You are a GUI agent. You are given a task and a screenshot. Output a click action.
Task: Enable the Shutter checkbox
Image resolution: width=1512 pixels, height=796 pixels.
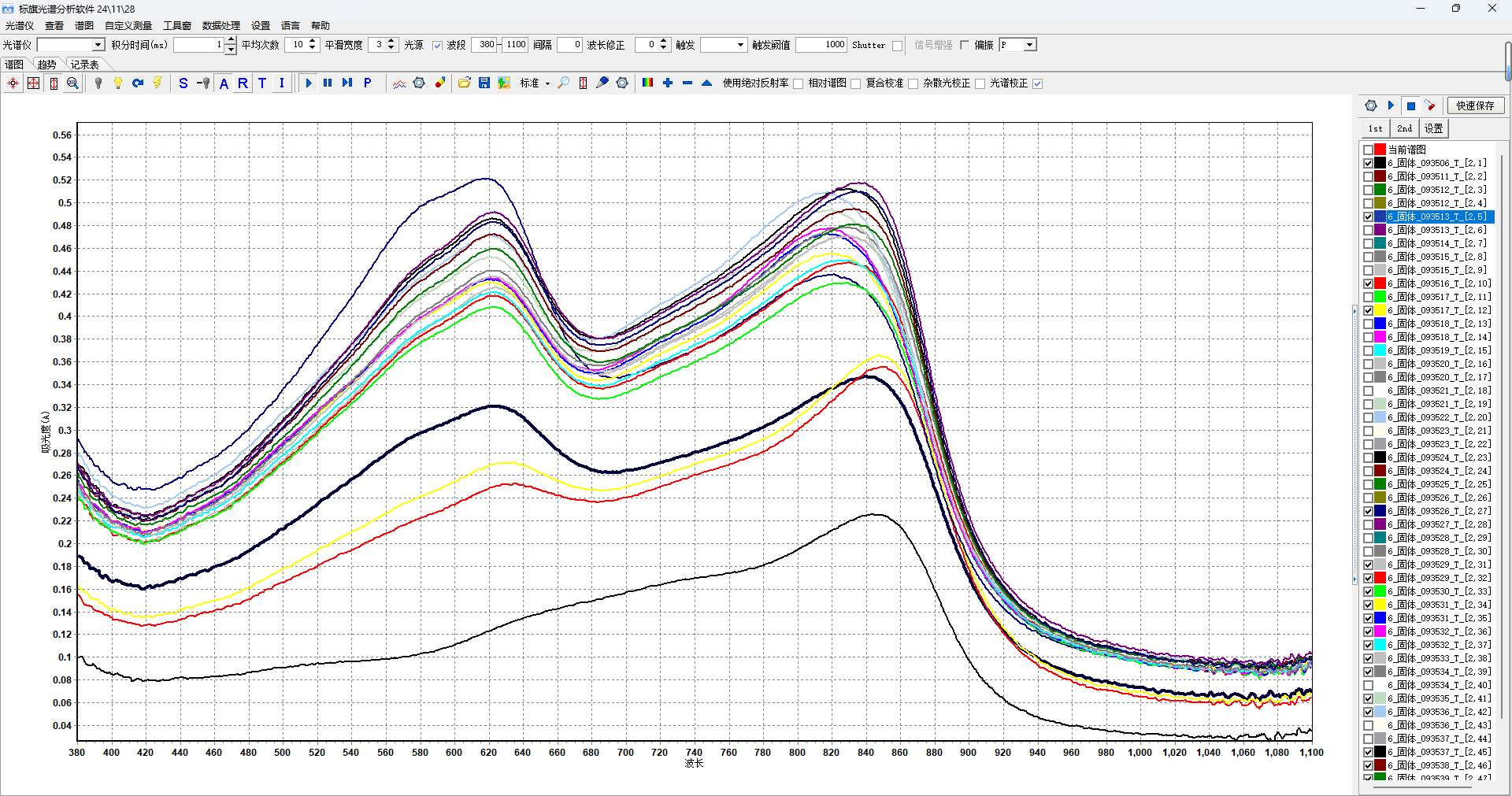897,46
